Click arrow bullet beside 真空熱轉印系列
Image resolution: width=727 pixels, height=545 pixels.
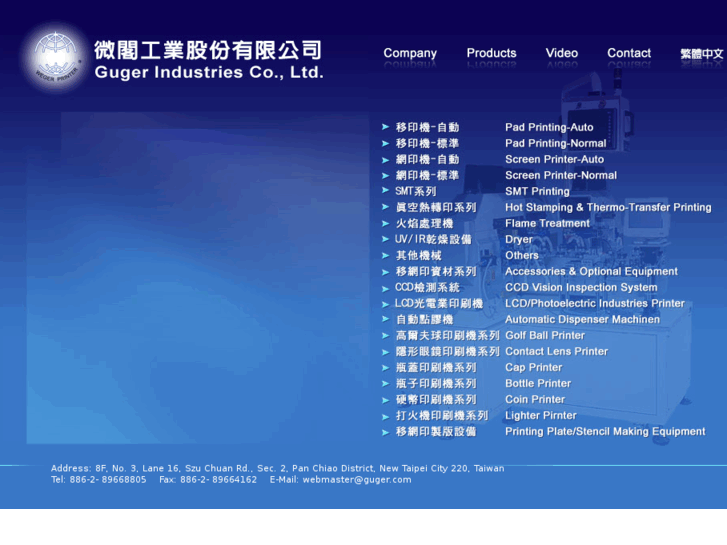tap(385, 207)
